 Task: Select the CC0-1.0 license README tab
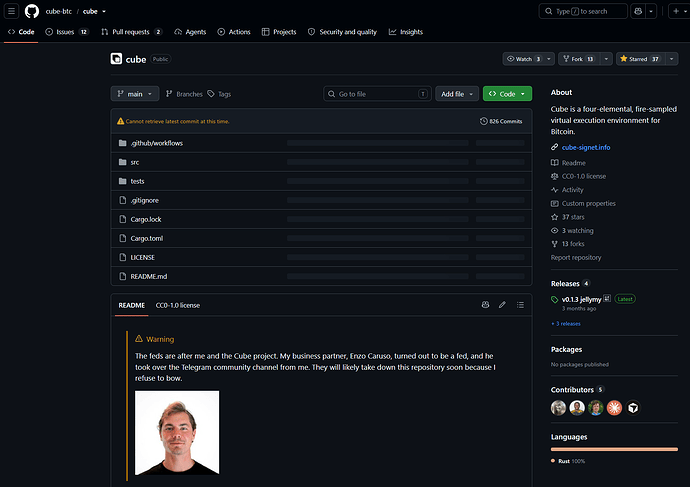pyautogui.click(x=177, y=305)
